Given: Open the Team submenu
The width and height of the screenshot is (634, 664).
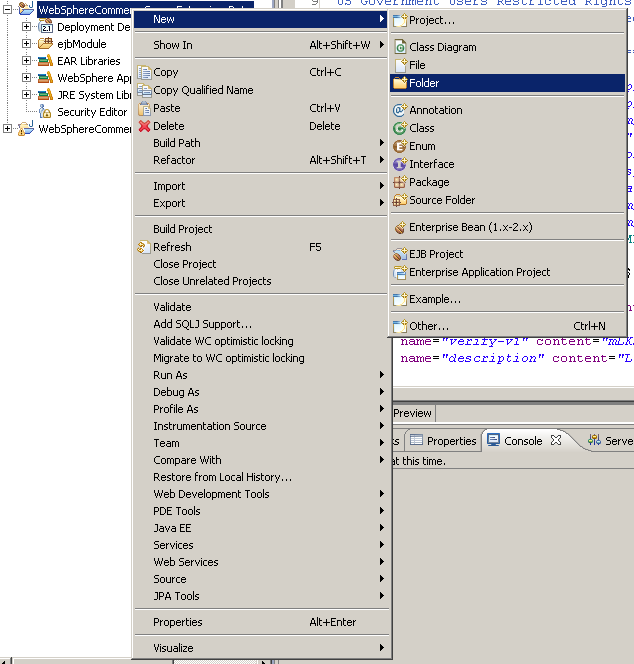Looking at the screenshot, I should 166,443.
